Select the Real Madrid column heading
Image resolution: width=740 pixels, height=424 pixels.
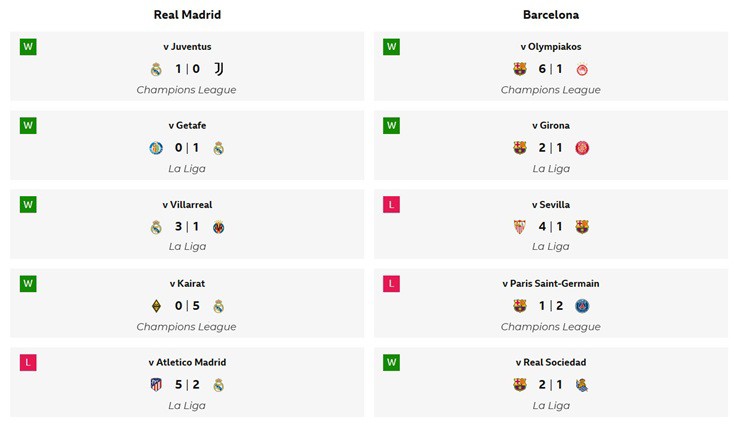pyautogui.click(x=187, y=15)
